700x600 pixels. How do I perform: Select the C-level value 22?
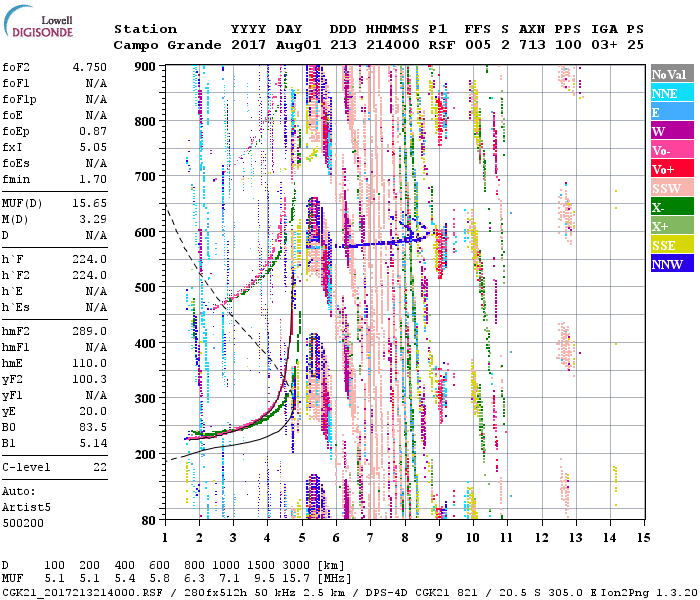(99, 467)
